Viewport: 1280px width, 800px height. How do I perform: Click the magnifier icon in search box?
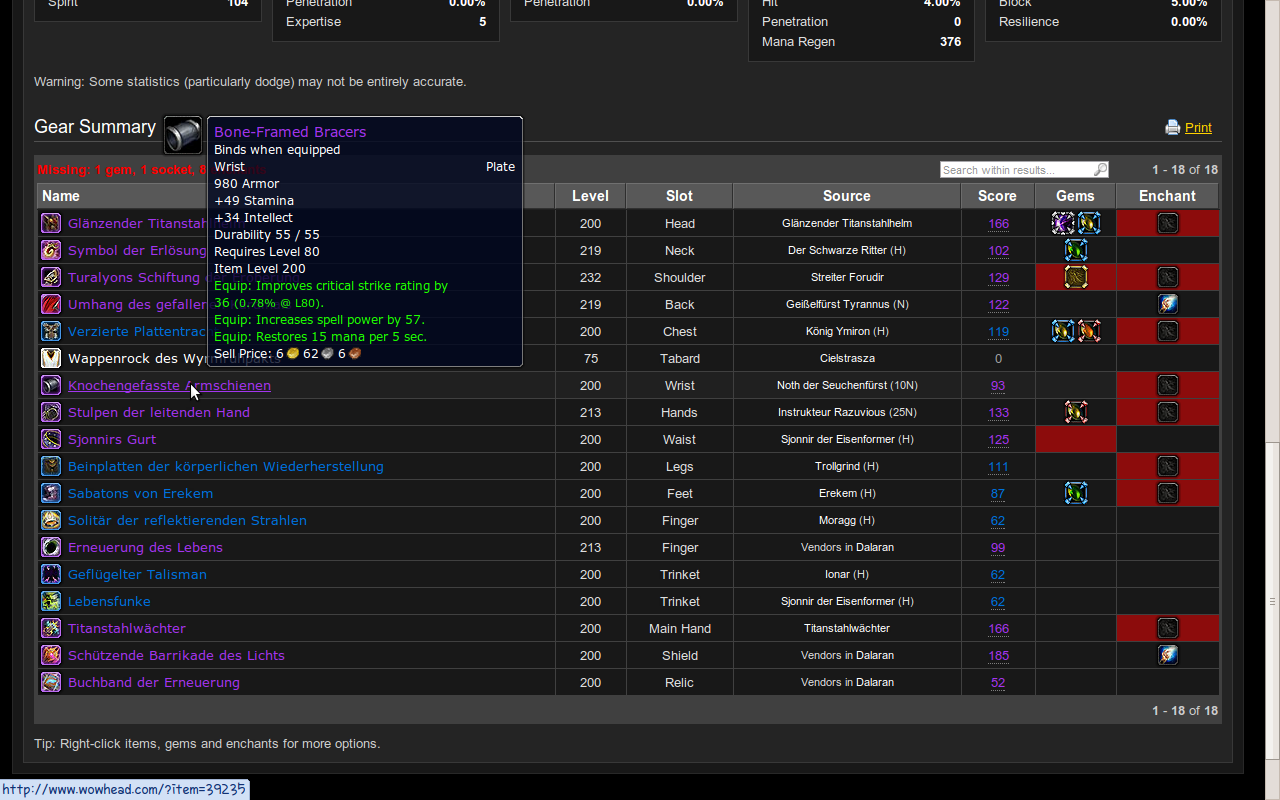pos(1100,170)
